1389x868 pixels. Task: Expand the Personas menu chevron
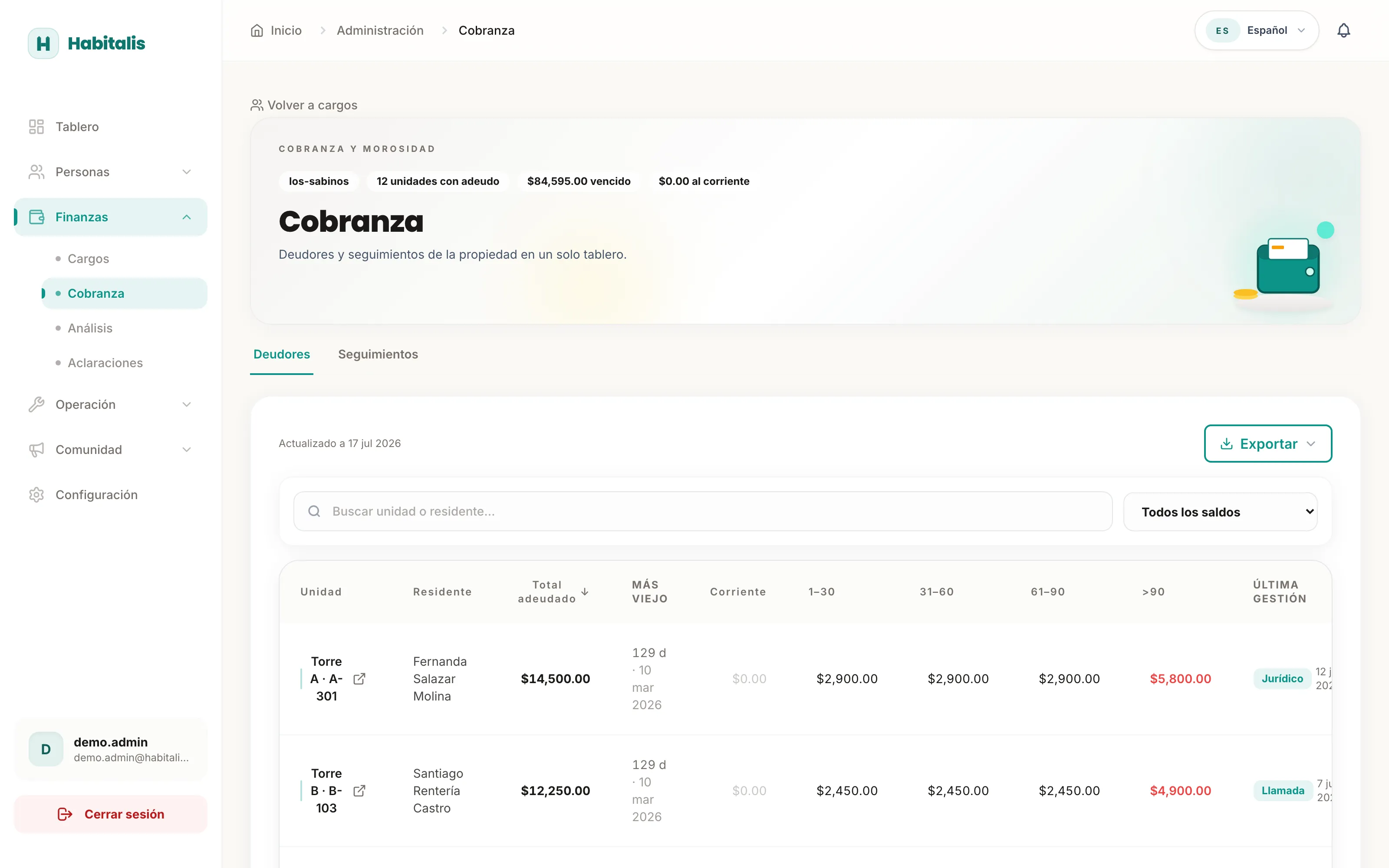(x=187, y=172)
